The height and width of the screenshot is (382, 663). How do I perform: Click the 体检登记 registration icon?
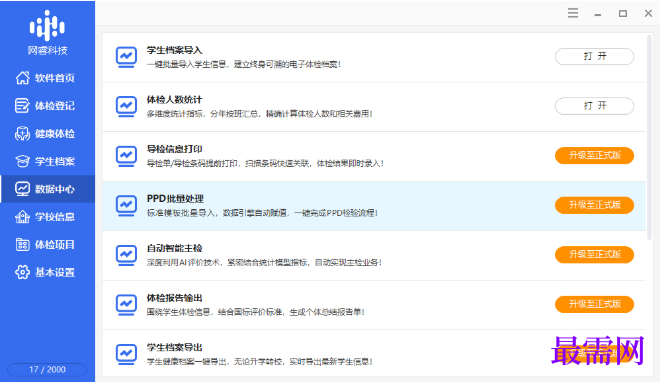tap(22, 105)
